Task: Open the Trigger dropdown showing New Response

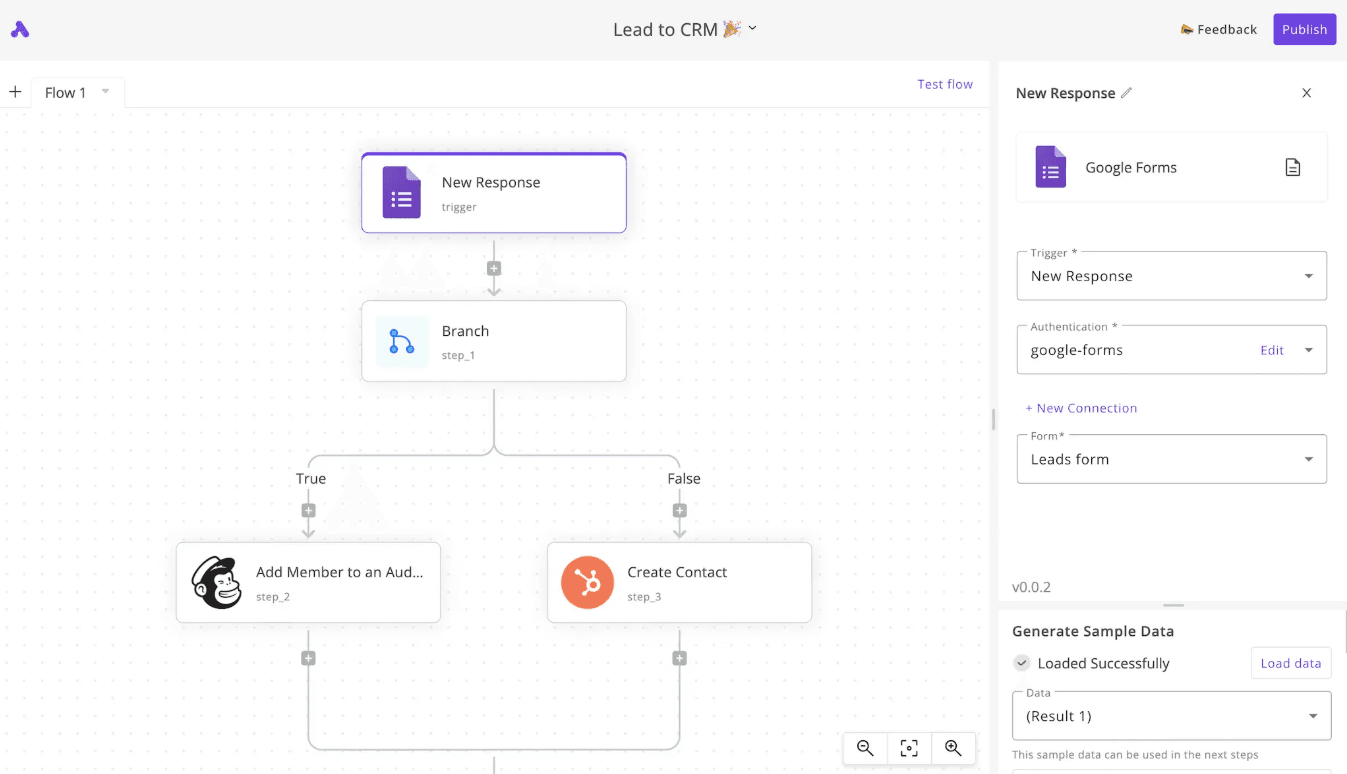Action: 1171,275
